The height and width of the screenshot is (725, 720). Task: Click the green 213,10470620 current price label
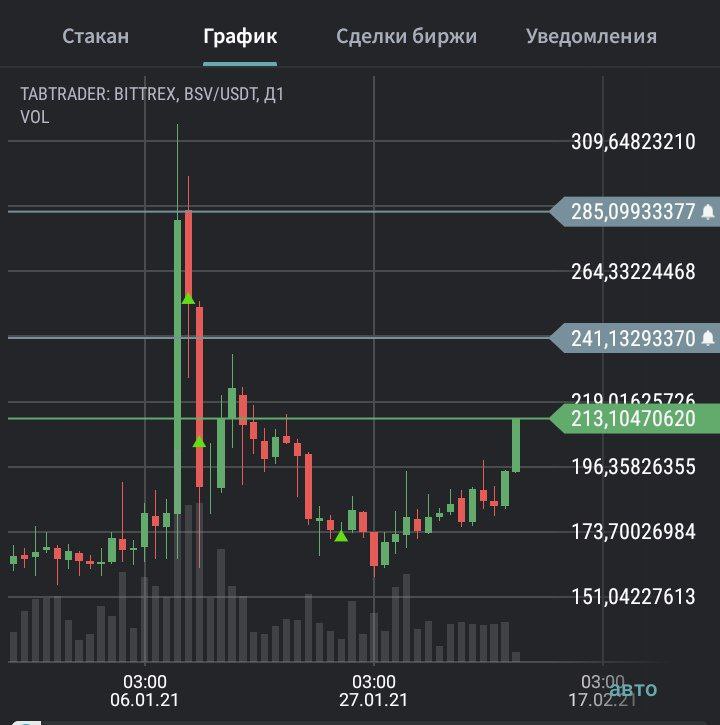(635, 418)
